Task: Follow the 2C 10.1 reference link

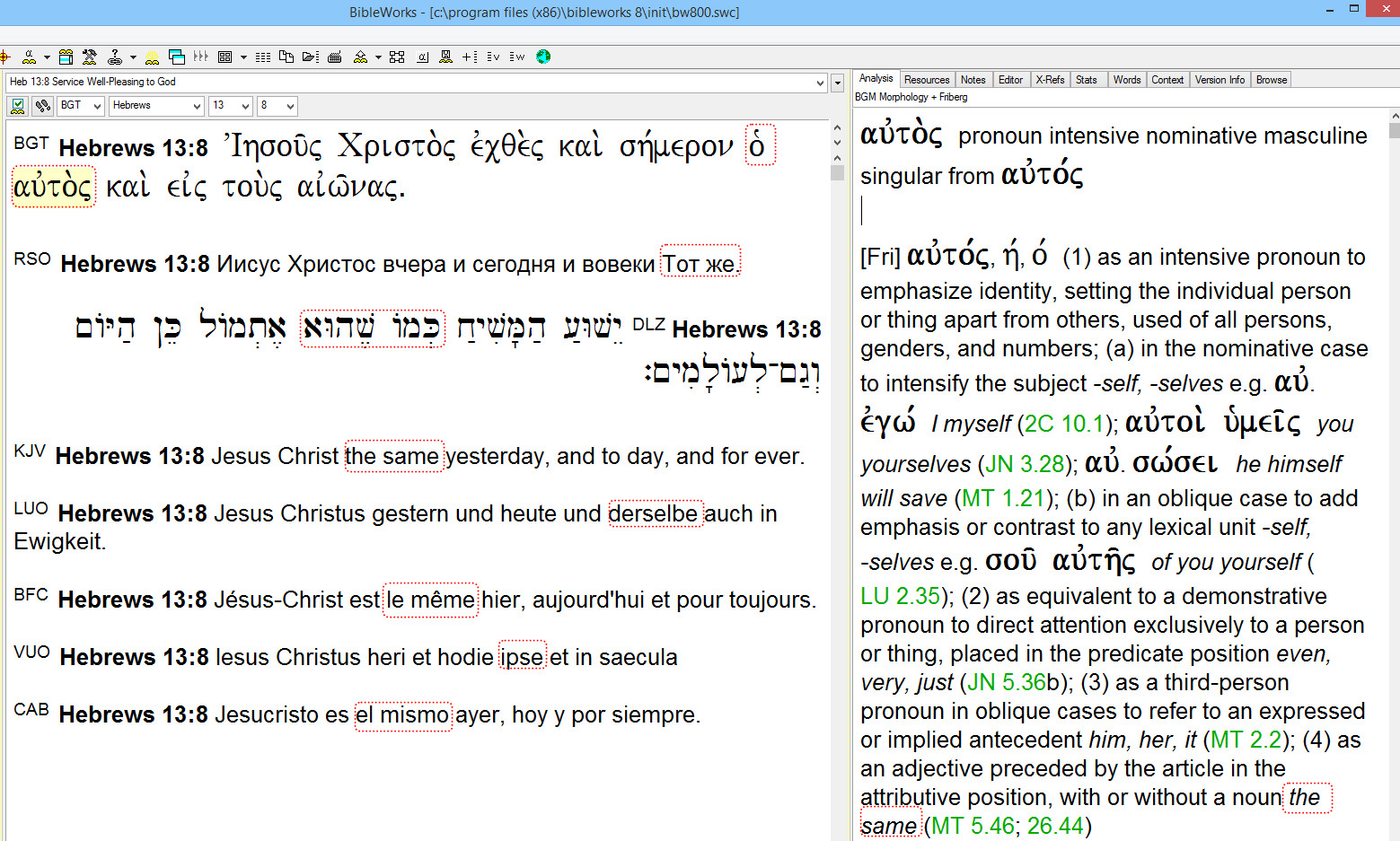Action: point(1064,424)
